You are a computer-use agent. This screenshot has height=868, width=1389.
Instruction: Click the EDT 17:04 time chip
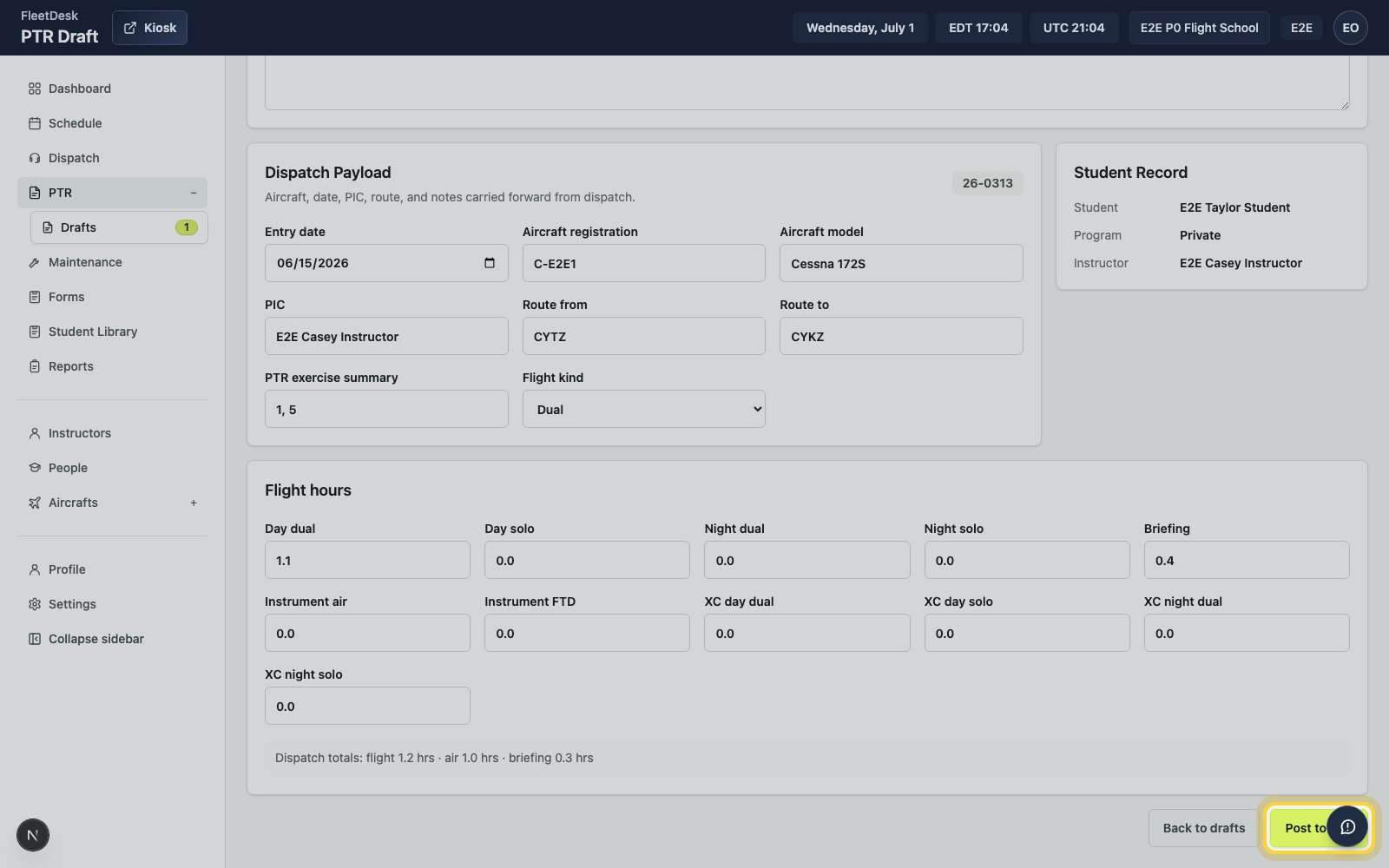pyautogui.click(x=978, y=28)
